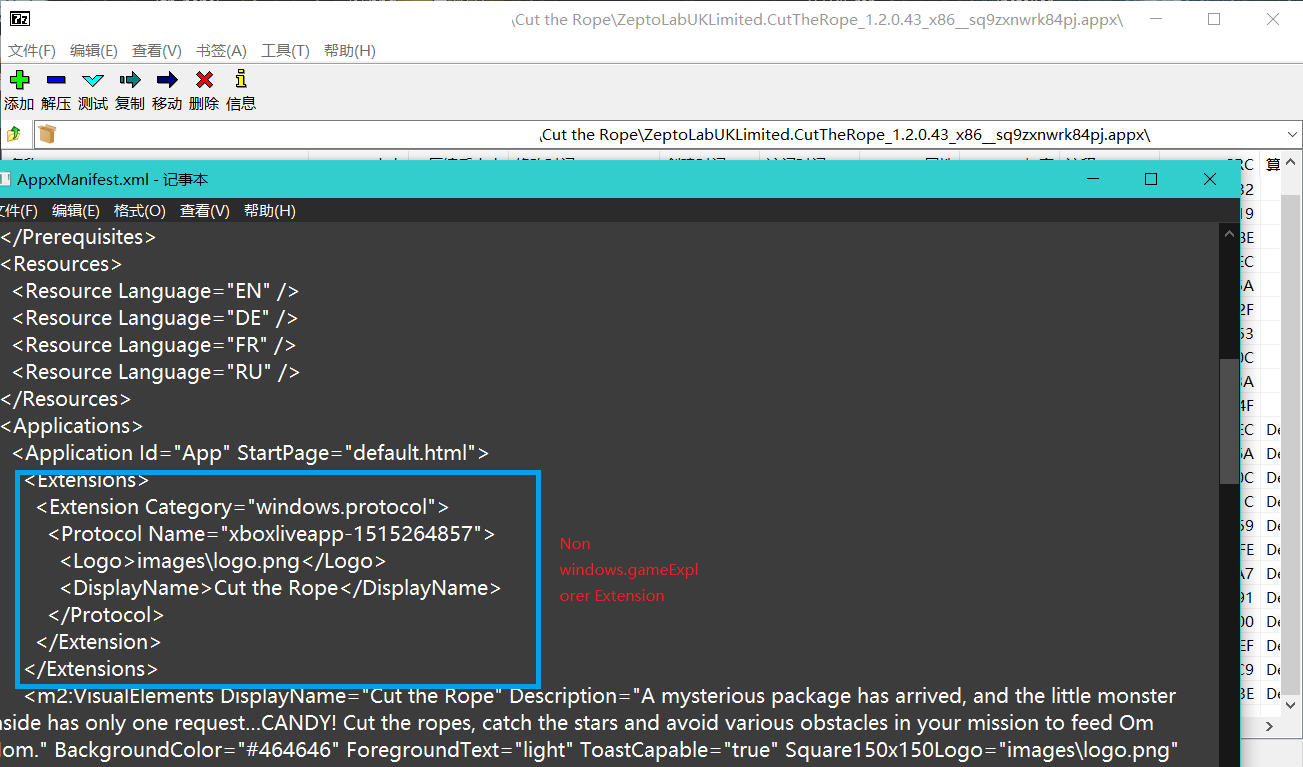1303x767 pixels.
Task: Click the 7-Zip app icon in title bar
Action: click(x=19, y=19)
